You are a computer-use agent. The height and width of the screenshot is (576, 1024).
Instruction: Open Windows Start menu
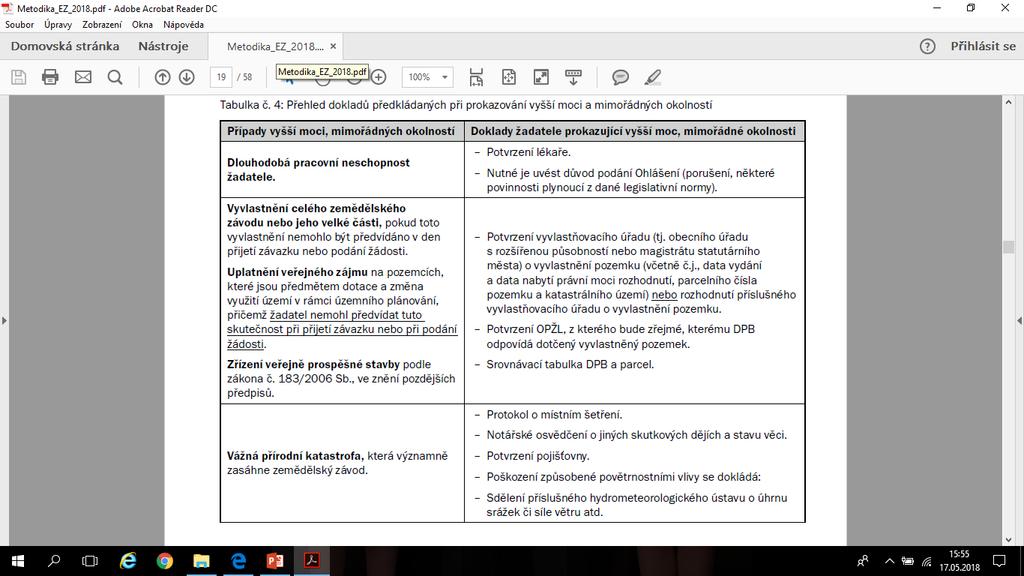pos(18,561)
